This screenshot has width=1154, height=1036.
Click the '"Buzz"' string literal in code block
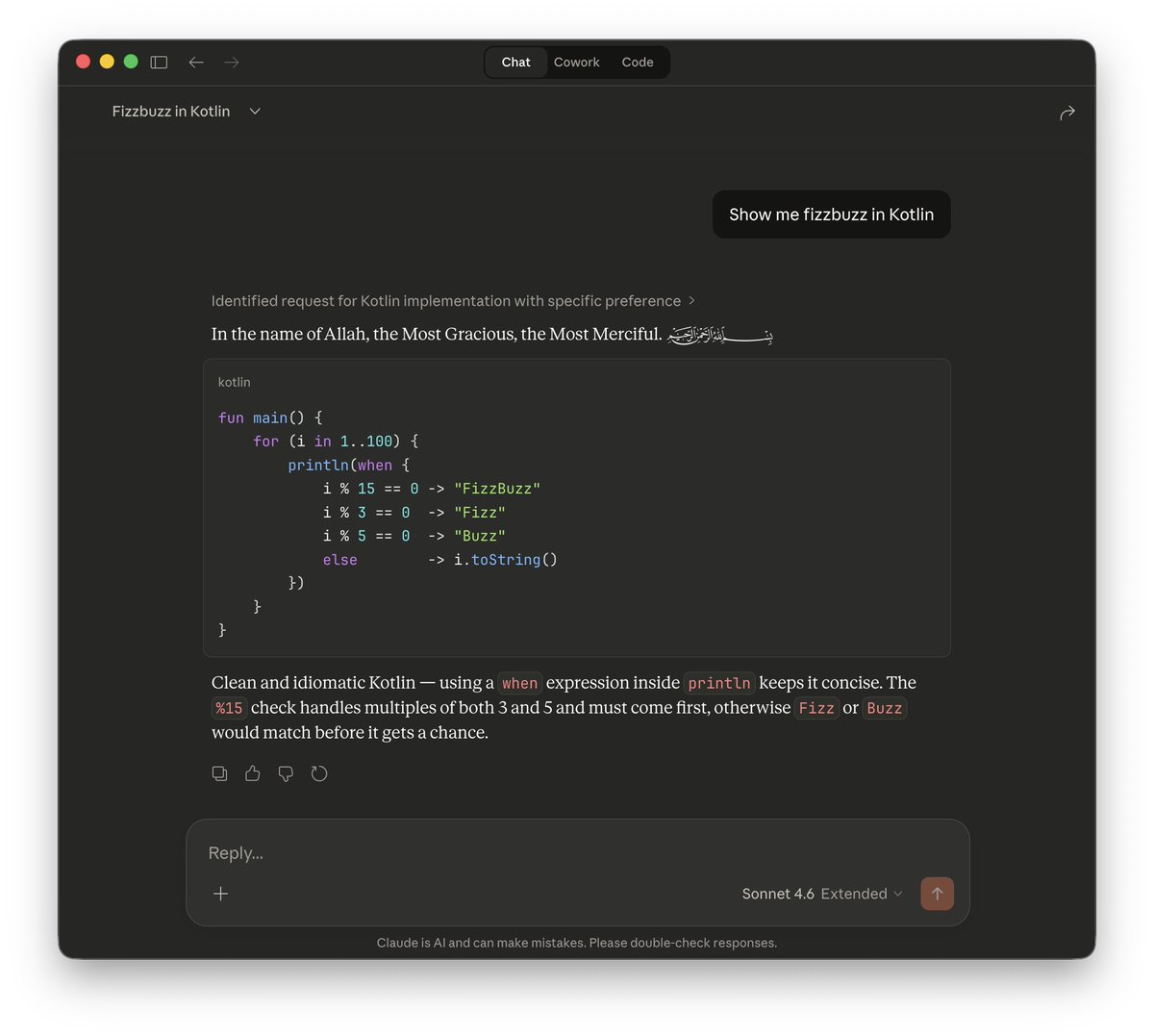pyautogui.click(x=480, y=536)
